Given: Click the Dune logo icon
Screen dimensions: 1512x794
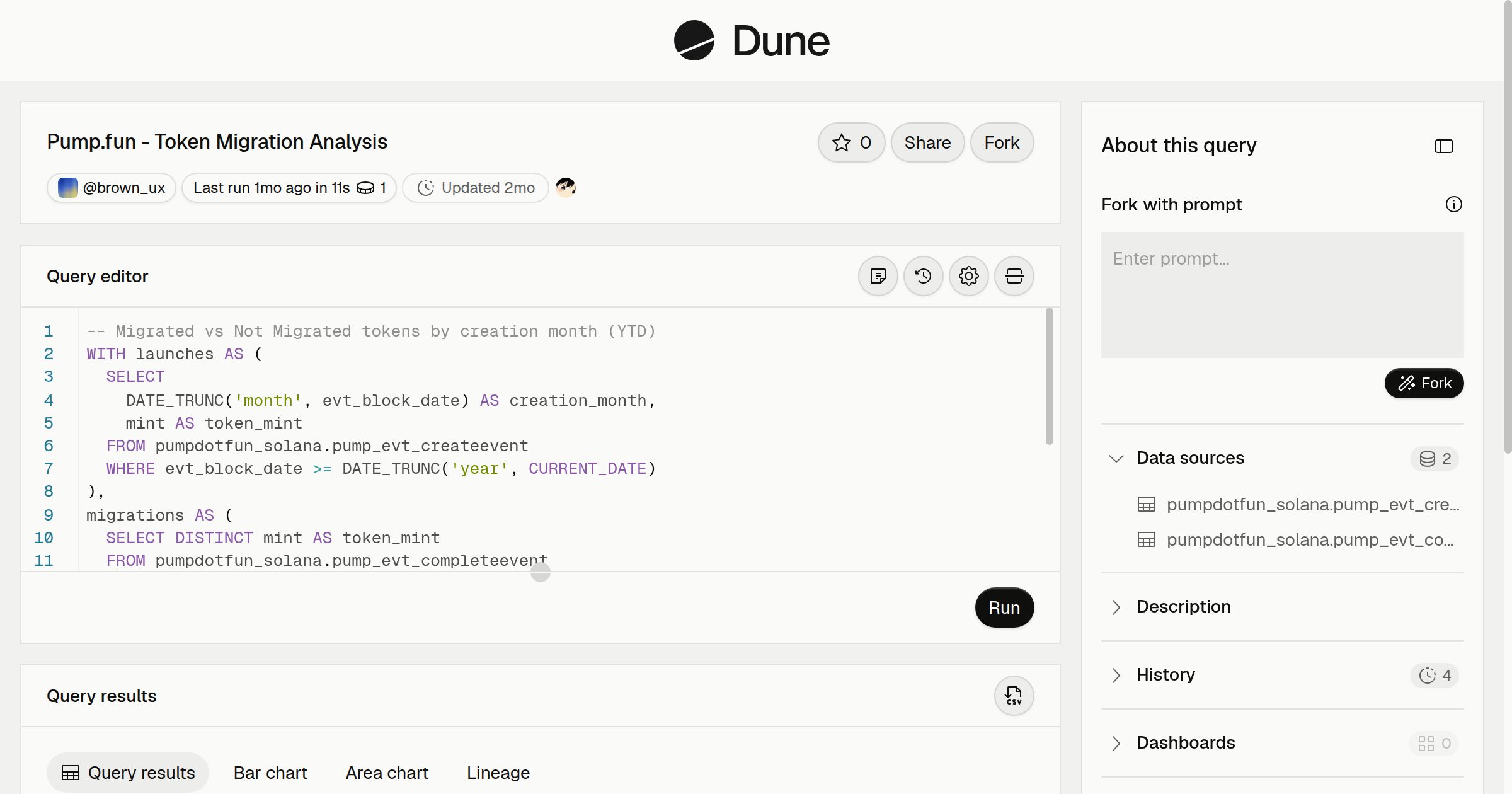Looking at the screenshot, I should click(x=694, y=40).
